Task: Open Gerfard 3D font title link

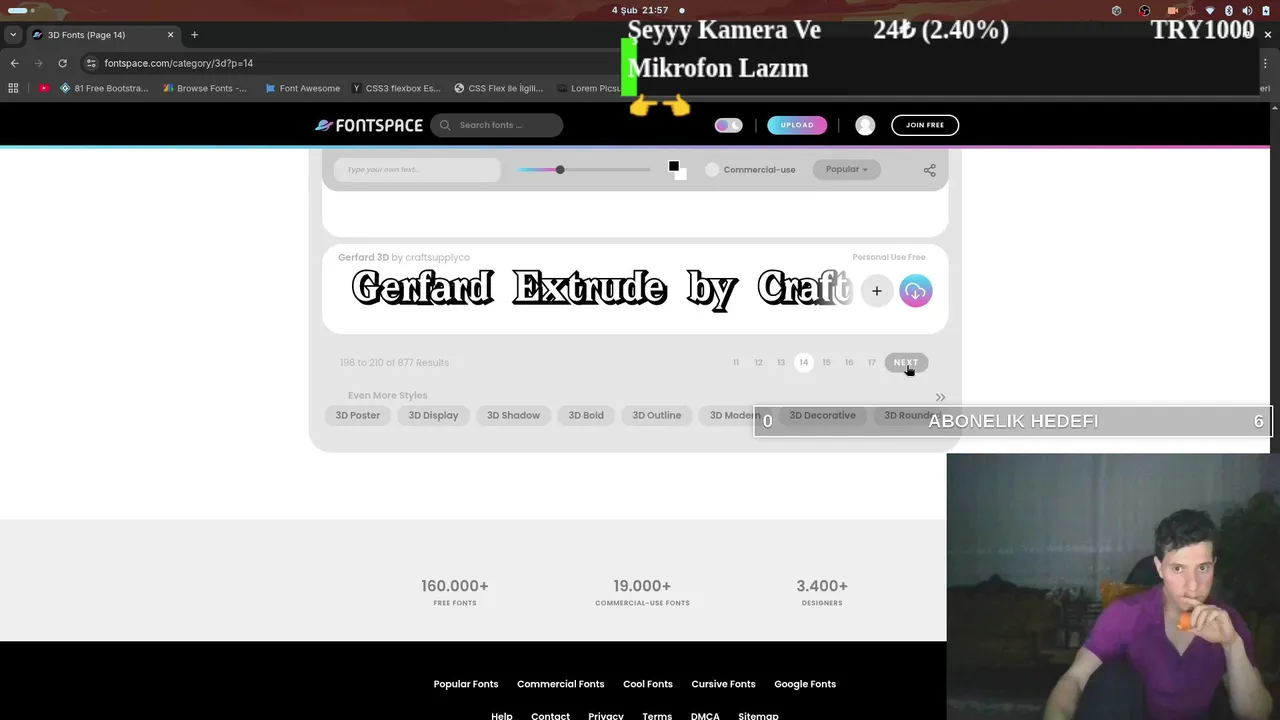Action: 363,257
